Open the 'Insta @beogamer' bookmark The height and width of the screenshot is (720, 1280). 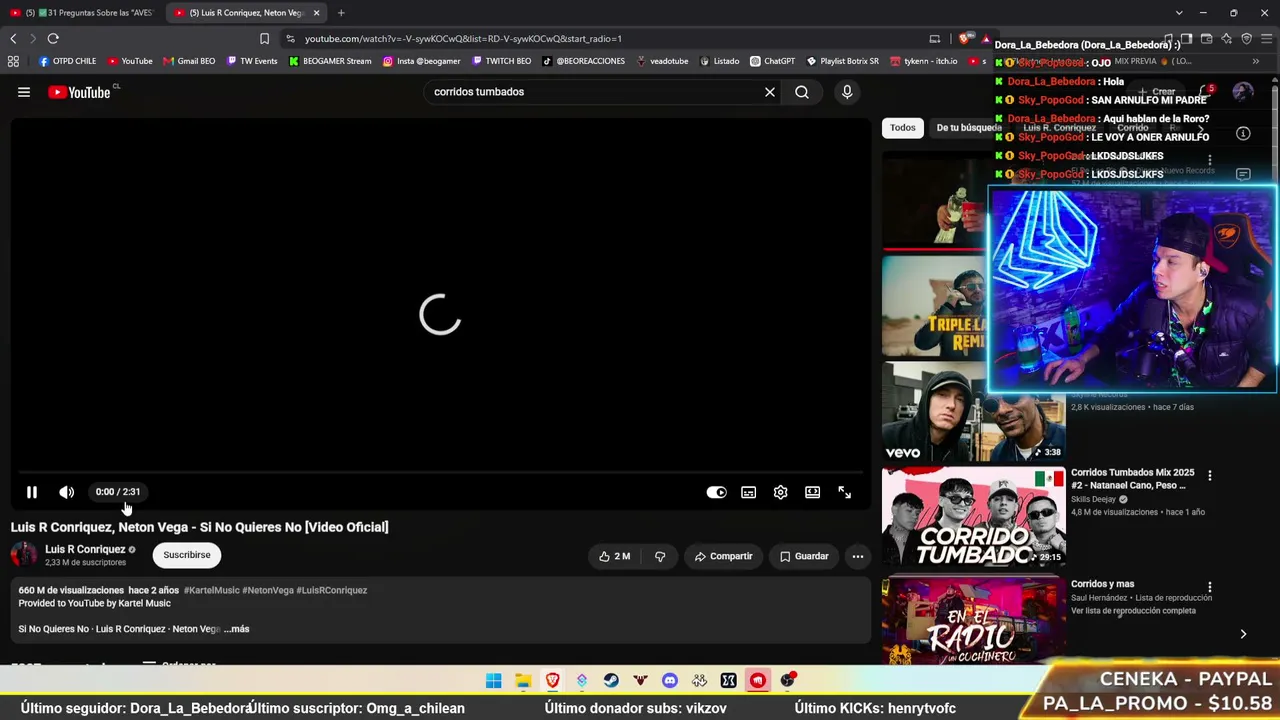coord(422,61)
